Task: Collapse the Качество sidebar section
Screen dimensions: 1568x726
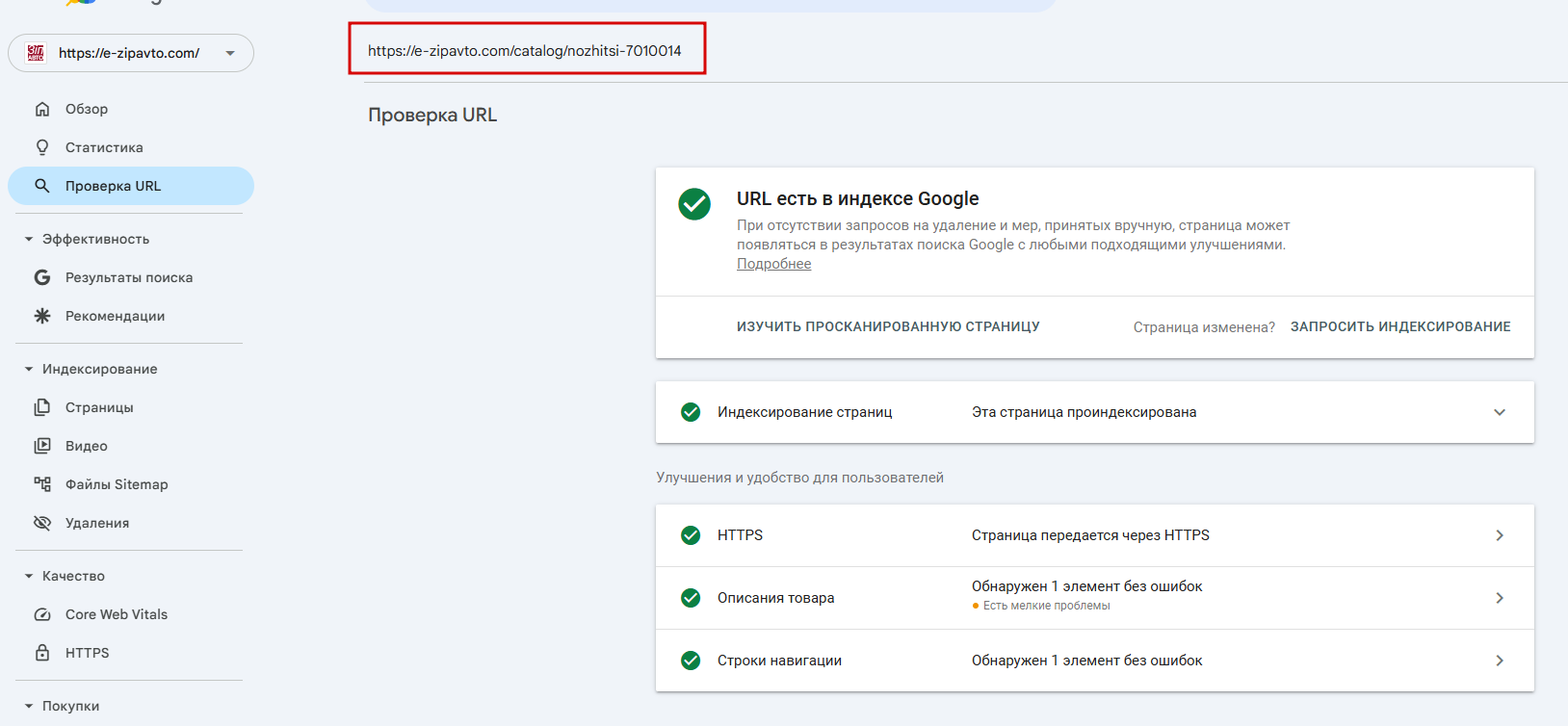Action: click(x=29, y=576)
